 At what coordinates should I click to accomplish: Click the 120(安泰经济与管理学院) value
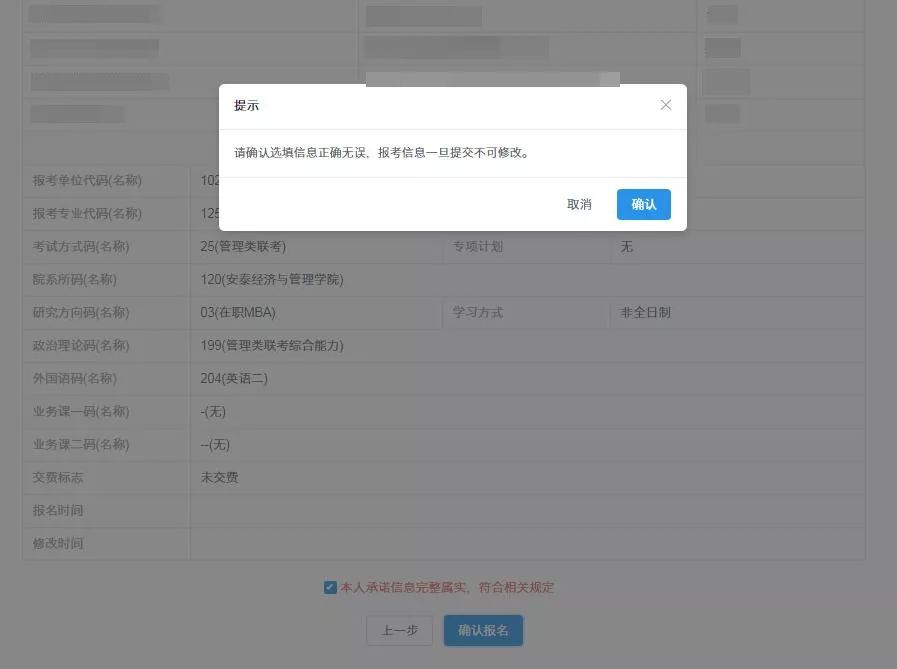(271, 280)
